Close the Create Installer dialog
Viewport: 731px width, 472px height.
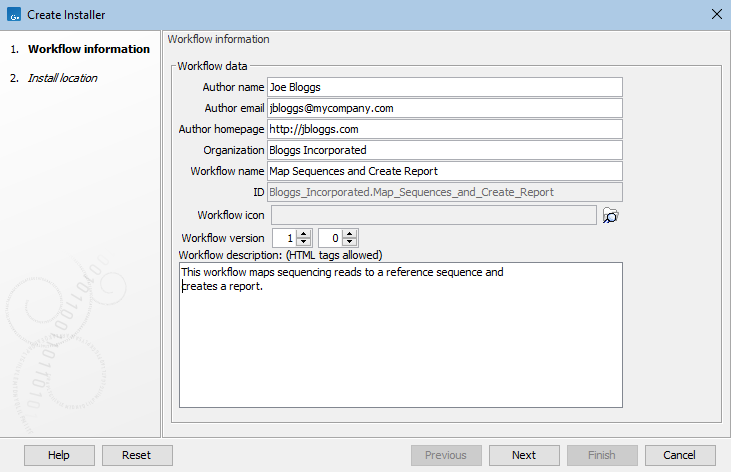pyautogui.click(x=716, y=15)
